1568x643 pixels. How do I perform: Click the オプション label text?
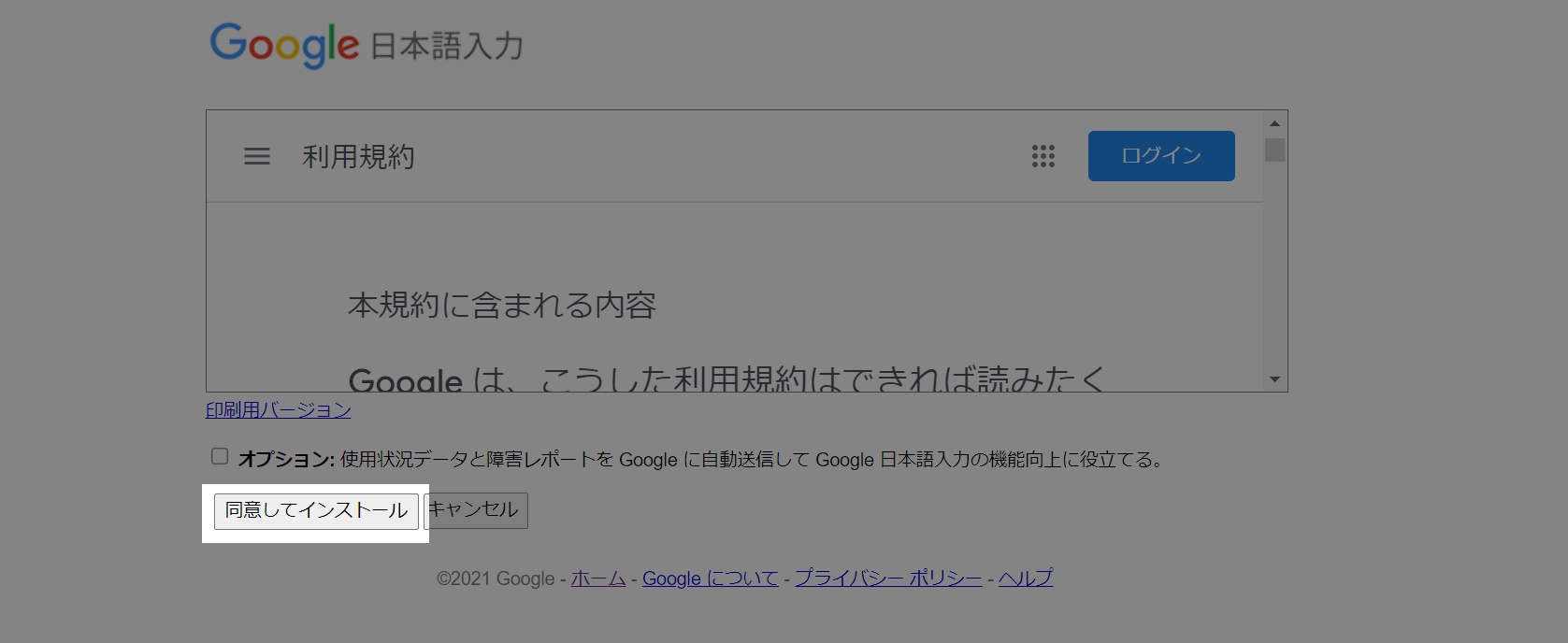click(x=286, y=460)
